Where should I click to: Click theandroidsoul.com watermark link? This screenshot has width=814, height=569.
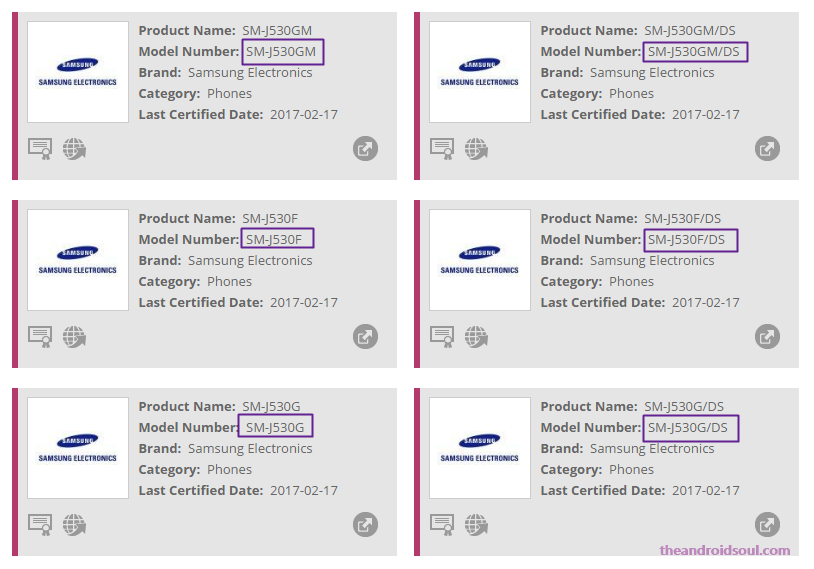coord(725,550)
